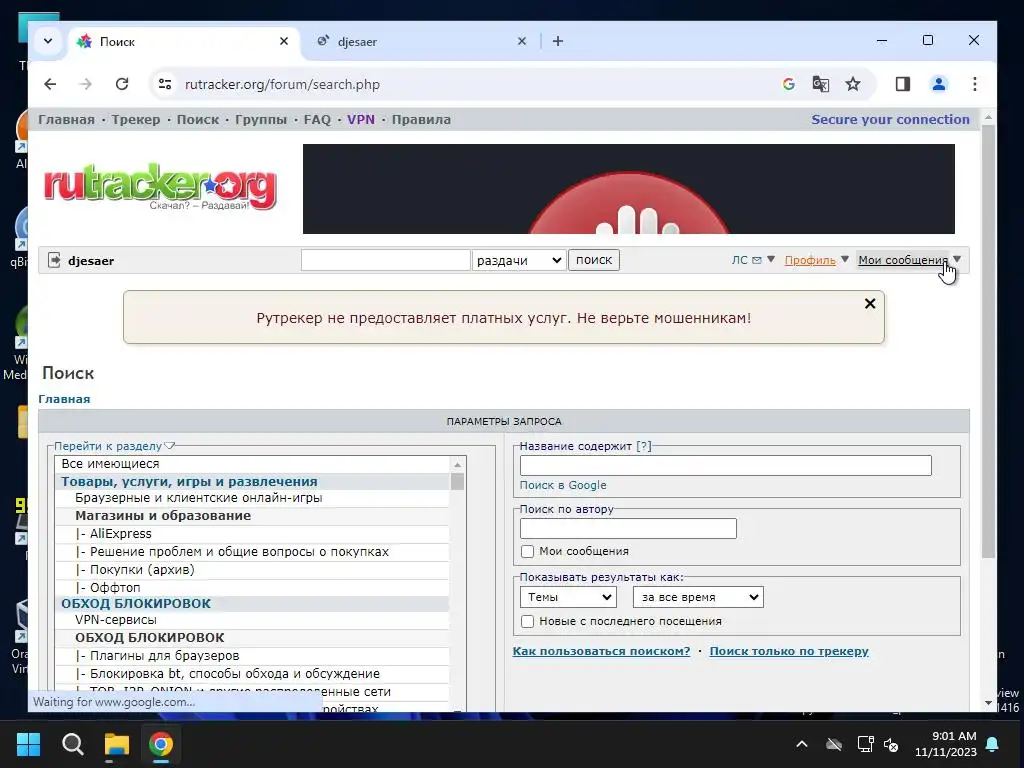Open the раздачи dropdown
Image resolution: width=1024 pixels, height=768 pixels.
point(519,260)
